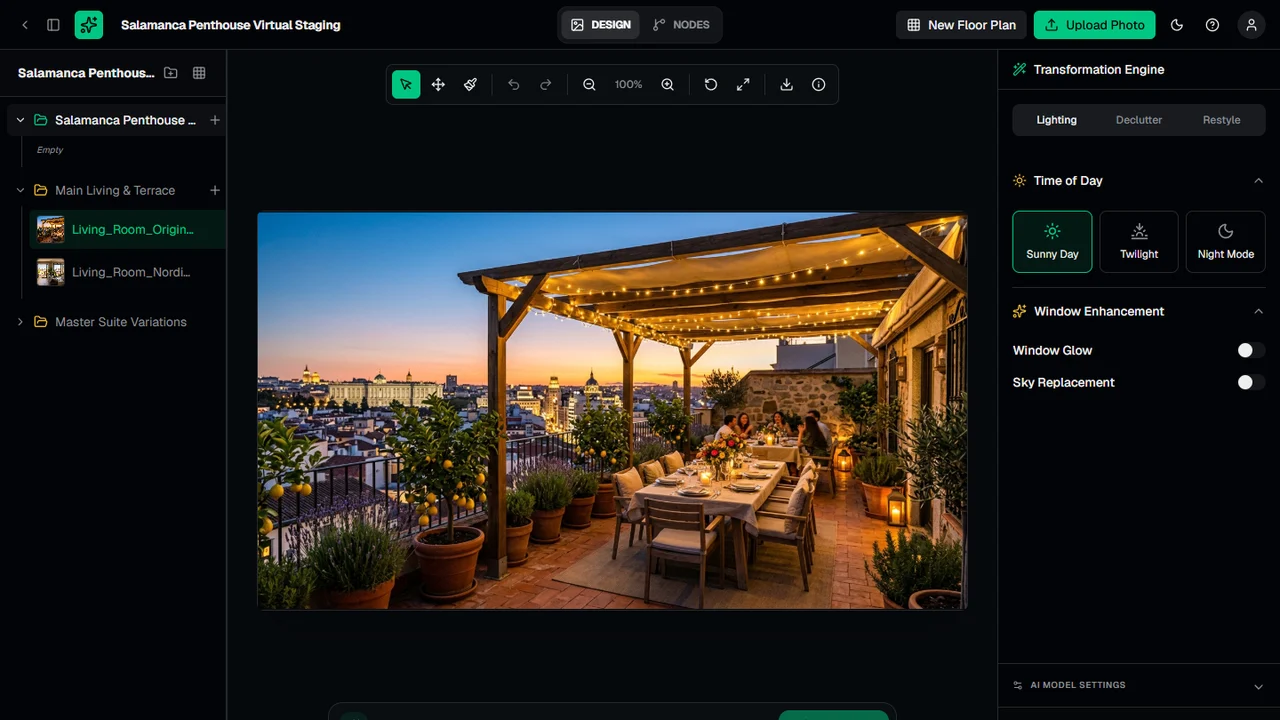This screenshot has width=1280, height=720.
Task: Click the undo arrow
Action: pos(514,85)
